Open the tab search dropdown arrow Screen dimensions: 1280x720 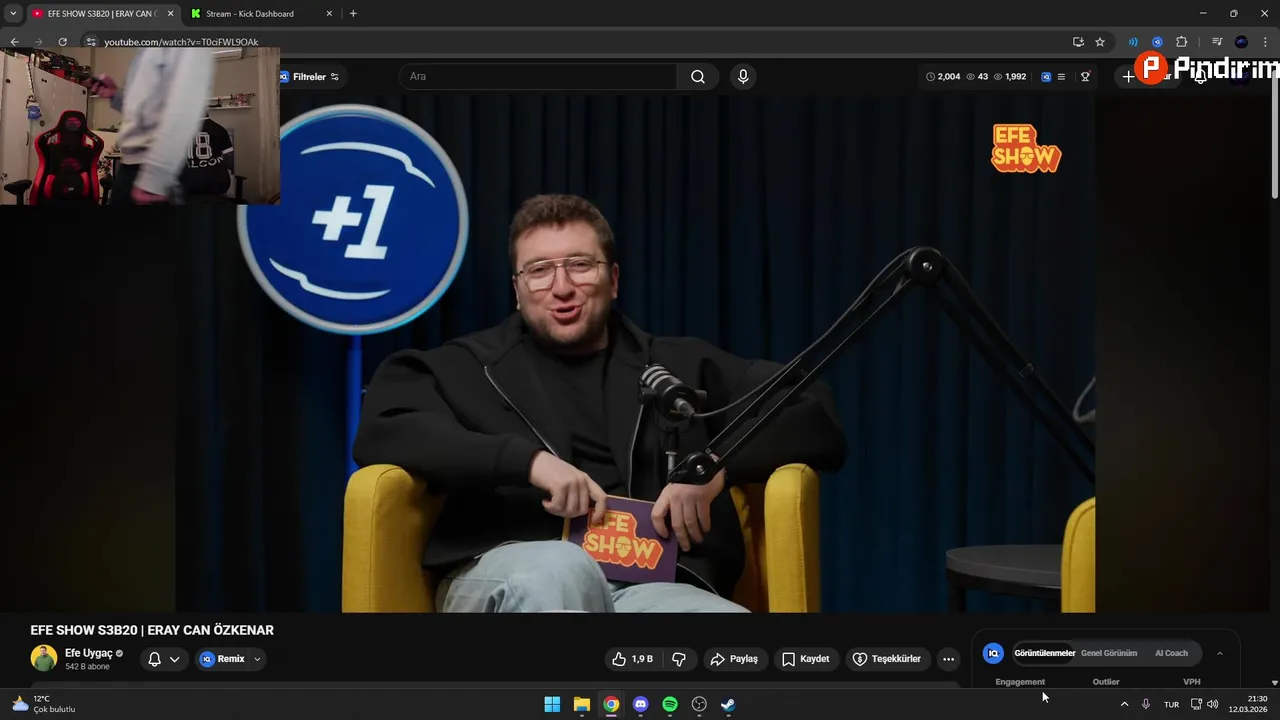click(13, 14)
